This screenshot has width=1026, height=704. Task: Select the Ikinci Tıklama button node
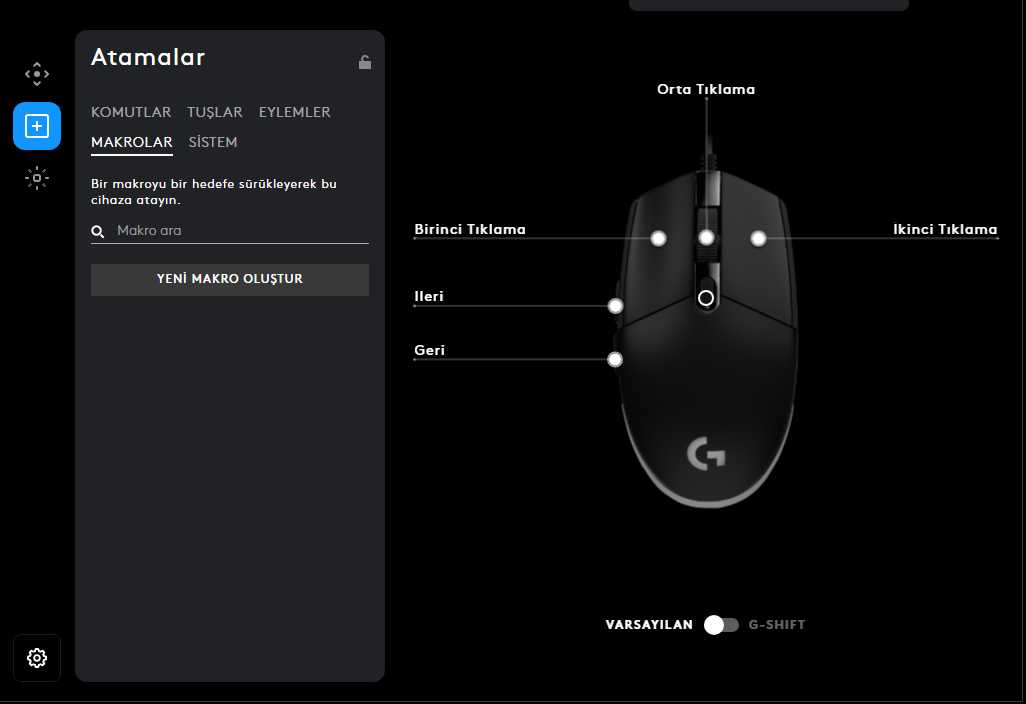coord(758,239)
